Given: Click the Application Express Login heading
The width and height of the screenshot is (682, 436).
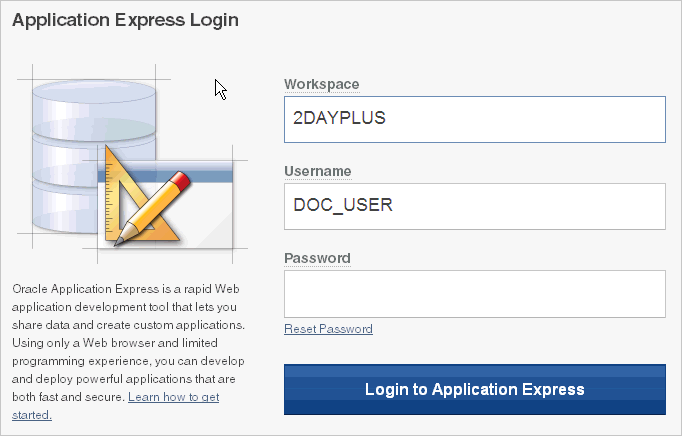Looking at the screenshot, I should [125, 20].
